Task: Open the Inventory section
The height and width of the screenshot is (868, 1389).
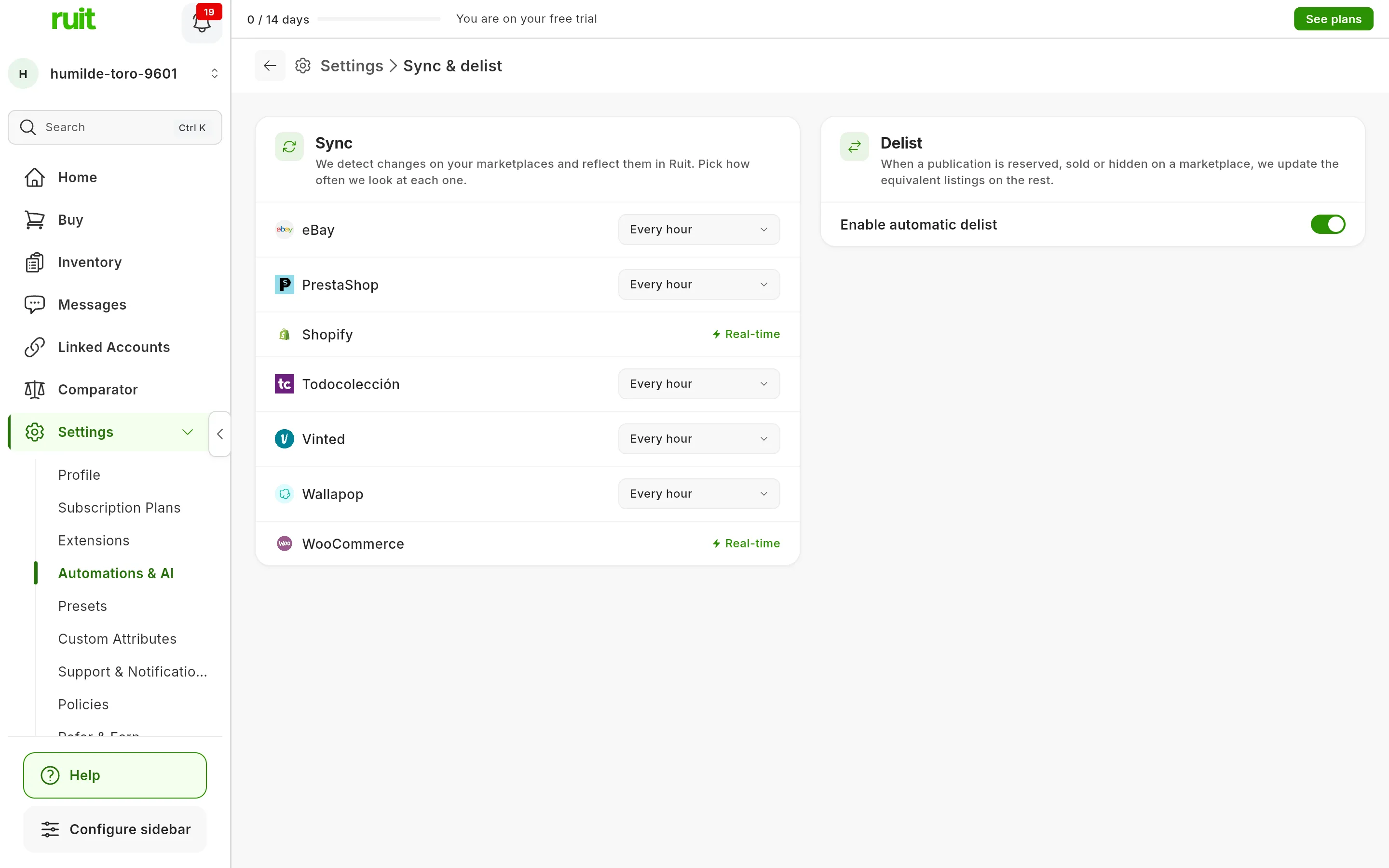Action: click(115, 262)
